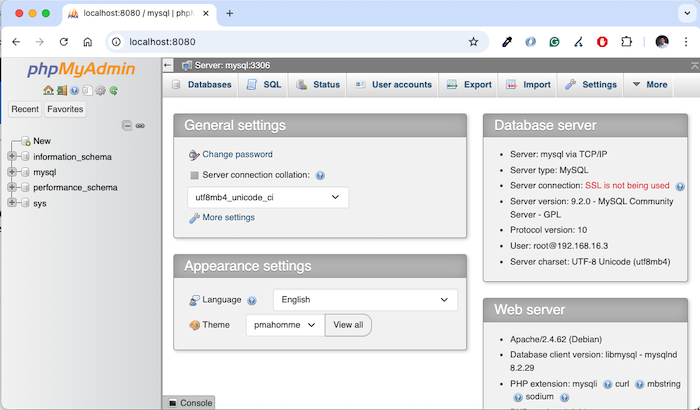The height and width of the screenshot is (410, 700).
Task: Click the browser home button
Action: click(88, 42)
